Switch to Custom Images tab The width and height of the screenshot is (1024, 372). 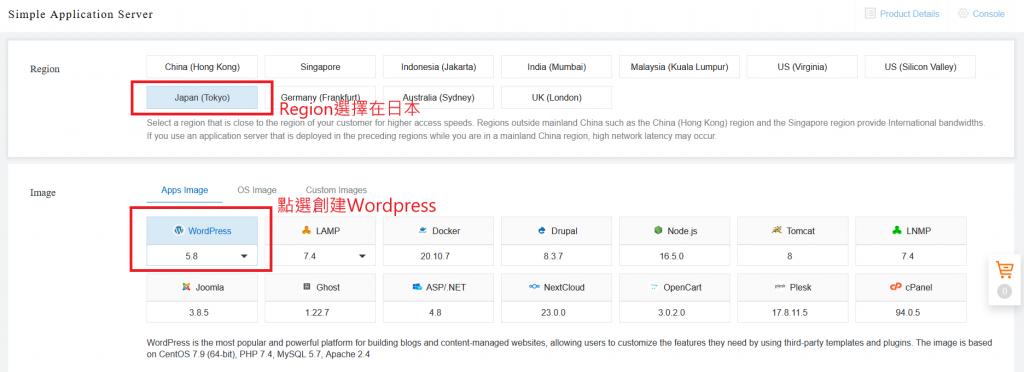(x=336, y=190)
